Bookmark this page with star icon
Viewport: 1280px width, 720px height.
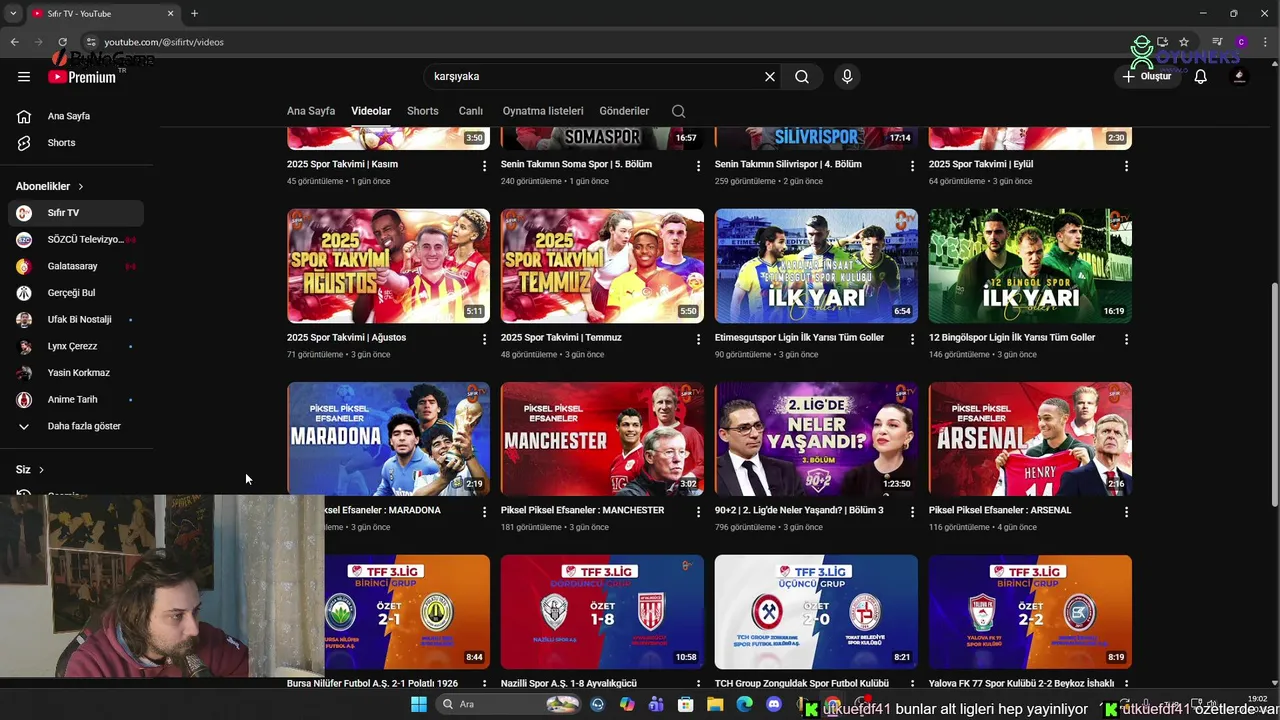pyautogui.click(x=1184, y=42)
